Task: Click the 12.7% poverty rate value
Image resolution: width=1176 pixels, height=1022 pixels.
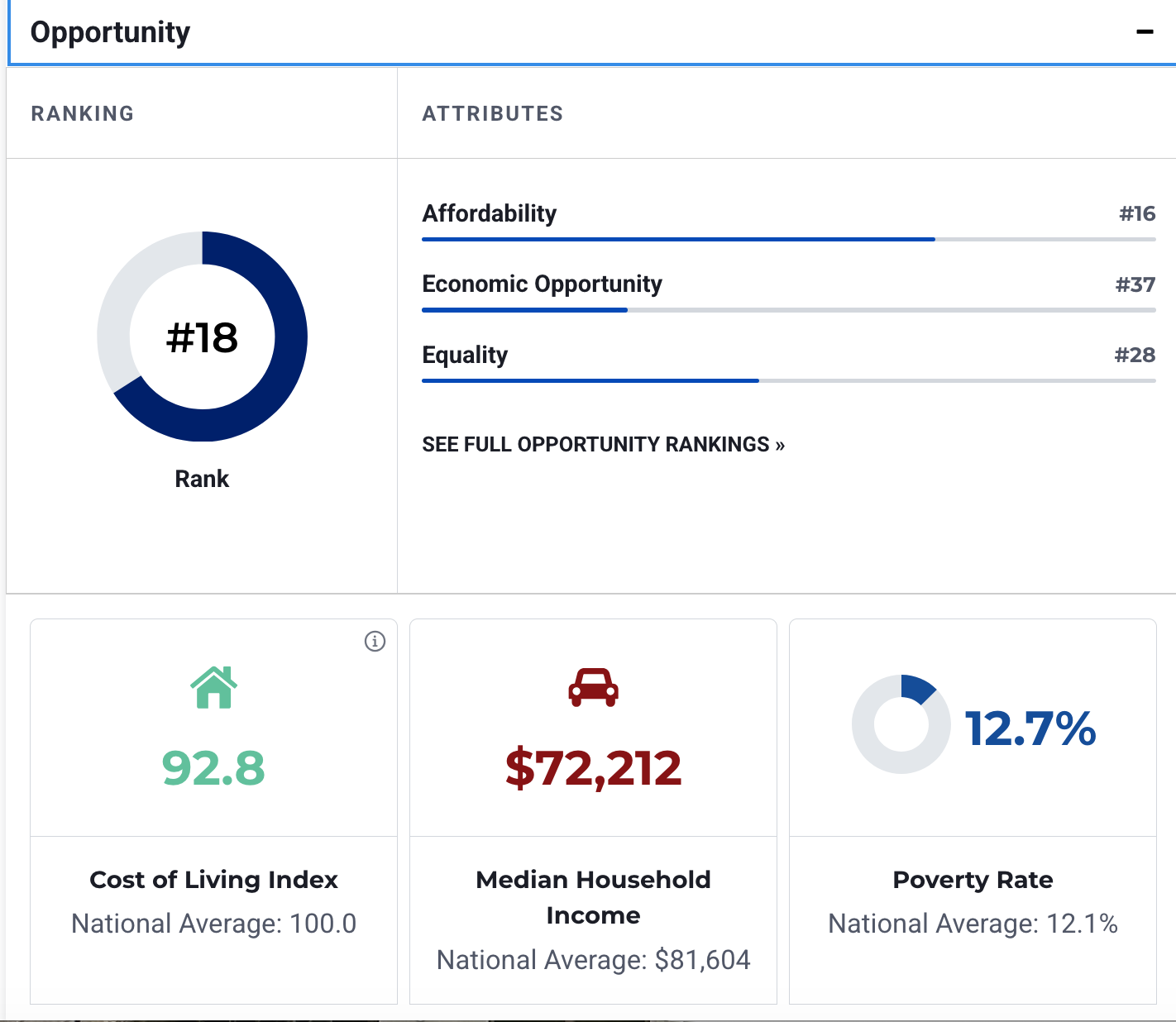Action: [1030, 728]
